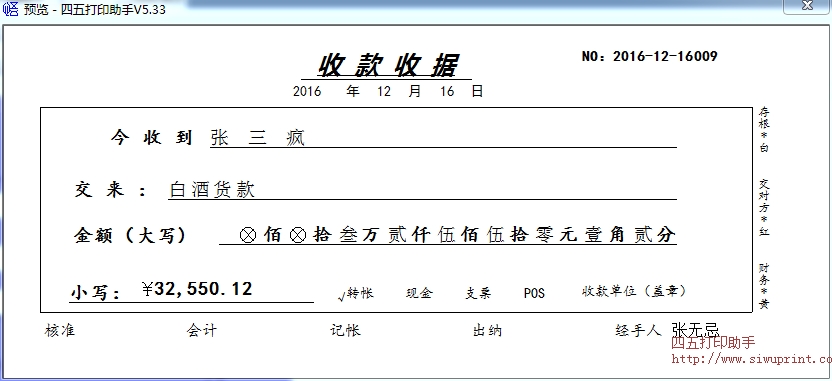Click the numeric amount ¥32,550.12
This screenshot has height=381, width=832.
(x=197, y=289)
